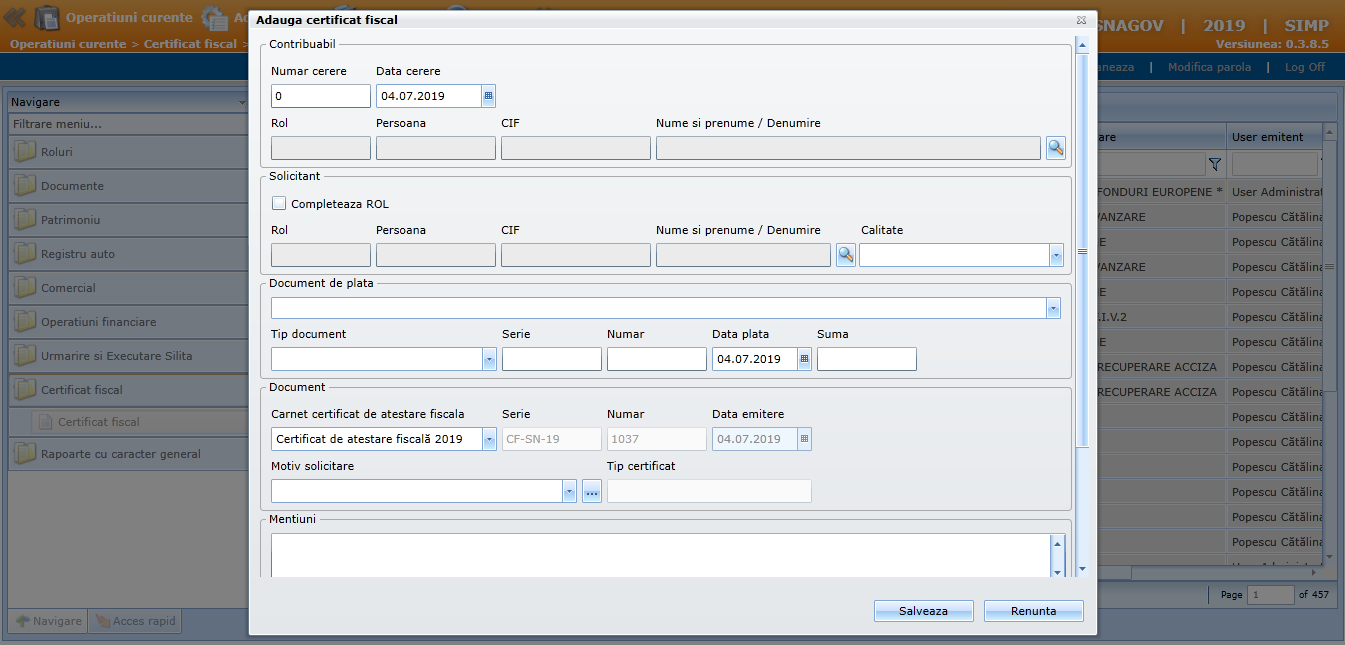The height and width of the screenshot is (645, 1345).
Task: Expand the Tip document dropdown
Action: click(489, 359)
